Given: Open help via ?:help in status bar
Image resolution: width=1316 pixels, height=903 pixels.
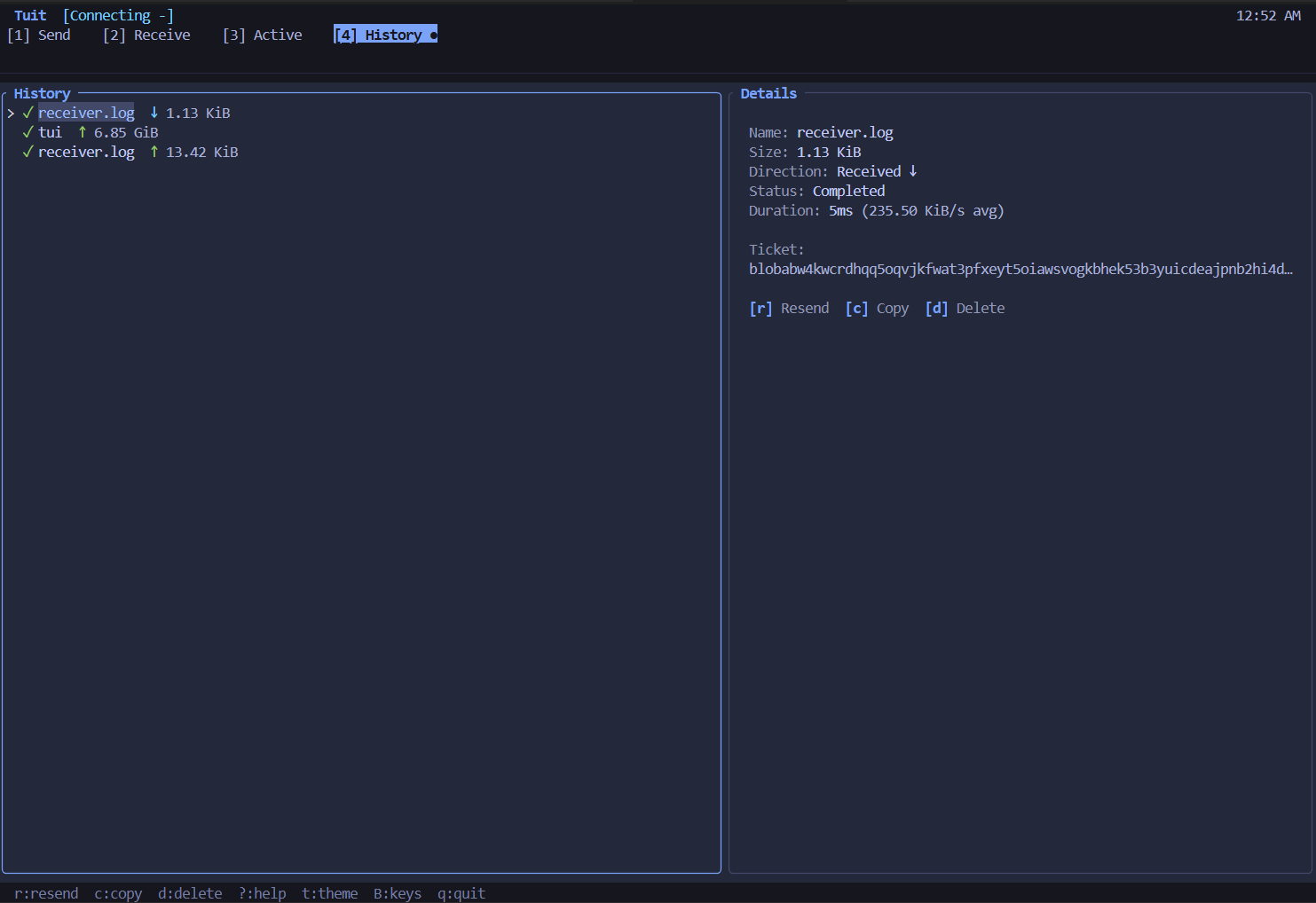Looking at the screenshot, I should point(262,893).
